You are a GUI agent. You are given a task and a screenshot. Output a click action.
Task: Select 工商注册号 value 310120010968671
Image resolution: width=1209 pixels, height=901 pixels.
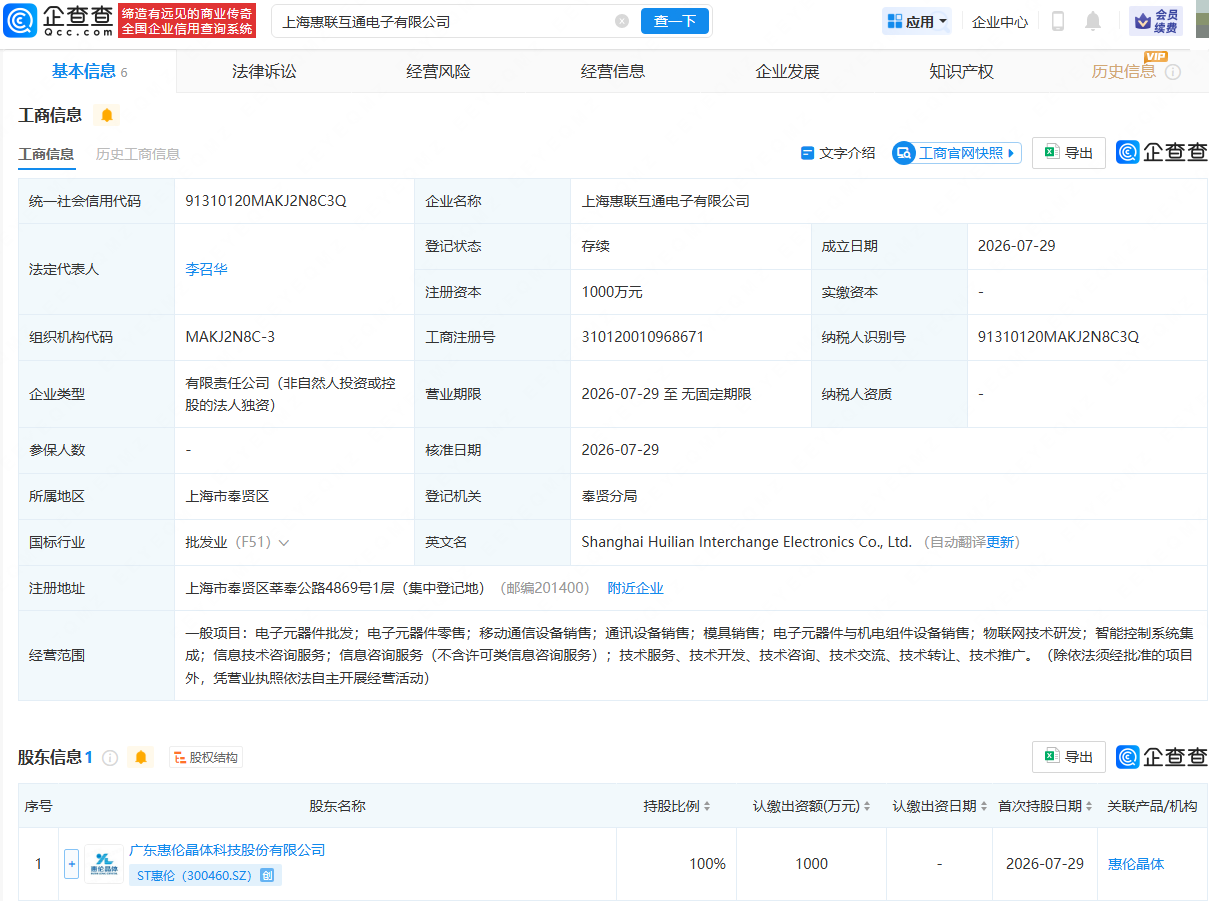point(642,337)
